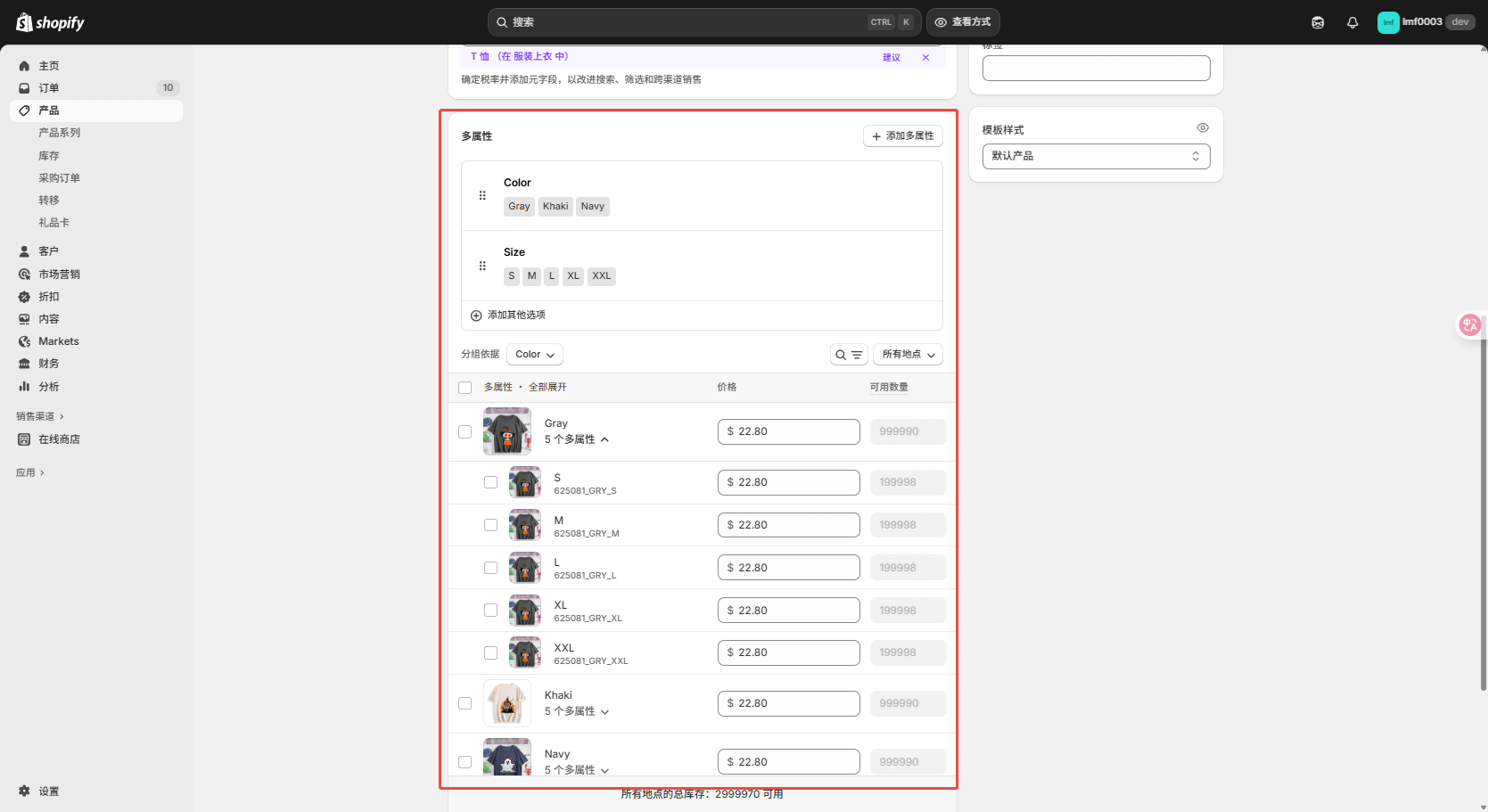1488x812 pixels.
Task: Open the 分组依据 Color dropdown
Action: click(534, 355)
